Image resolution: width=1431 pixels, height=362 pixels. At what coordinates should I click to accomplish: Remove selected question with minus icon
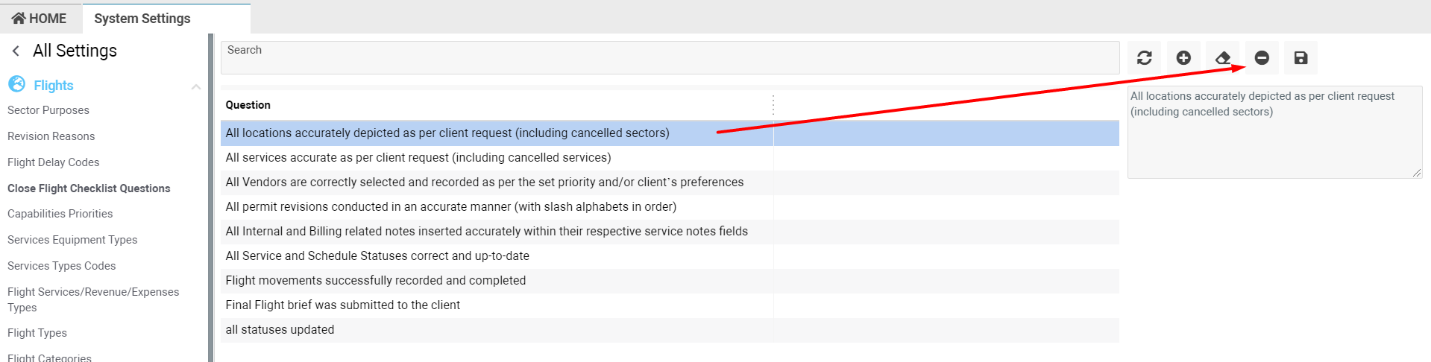(x=1262, y=58)
